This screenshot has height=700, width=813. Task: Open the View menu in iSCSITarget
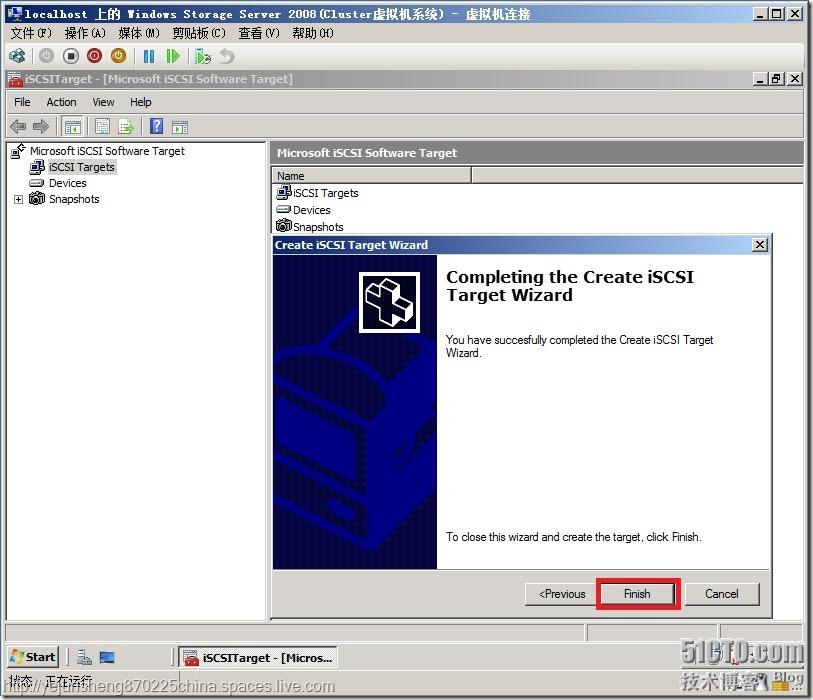[103, 102]
